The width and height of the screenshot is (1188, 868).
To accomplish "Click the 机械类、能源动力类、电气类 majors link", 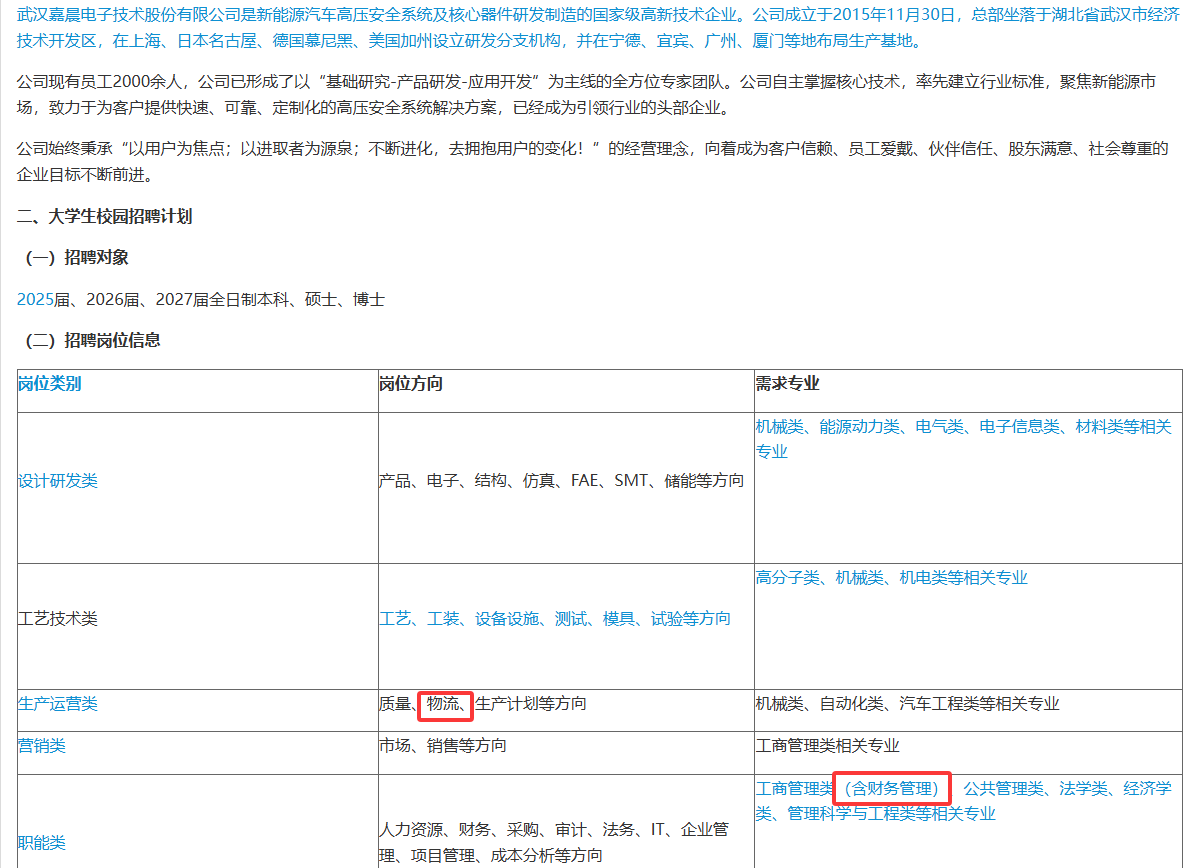I will (x=964, y=439).
